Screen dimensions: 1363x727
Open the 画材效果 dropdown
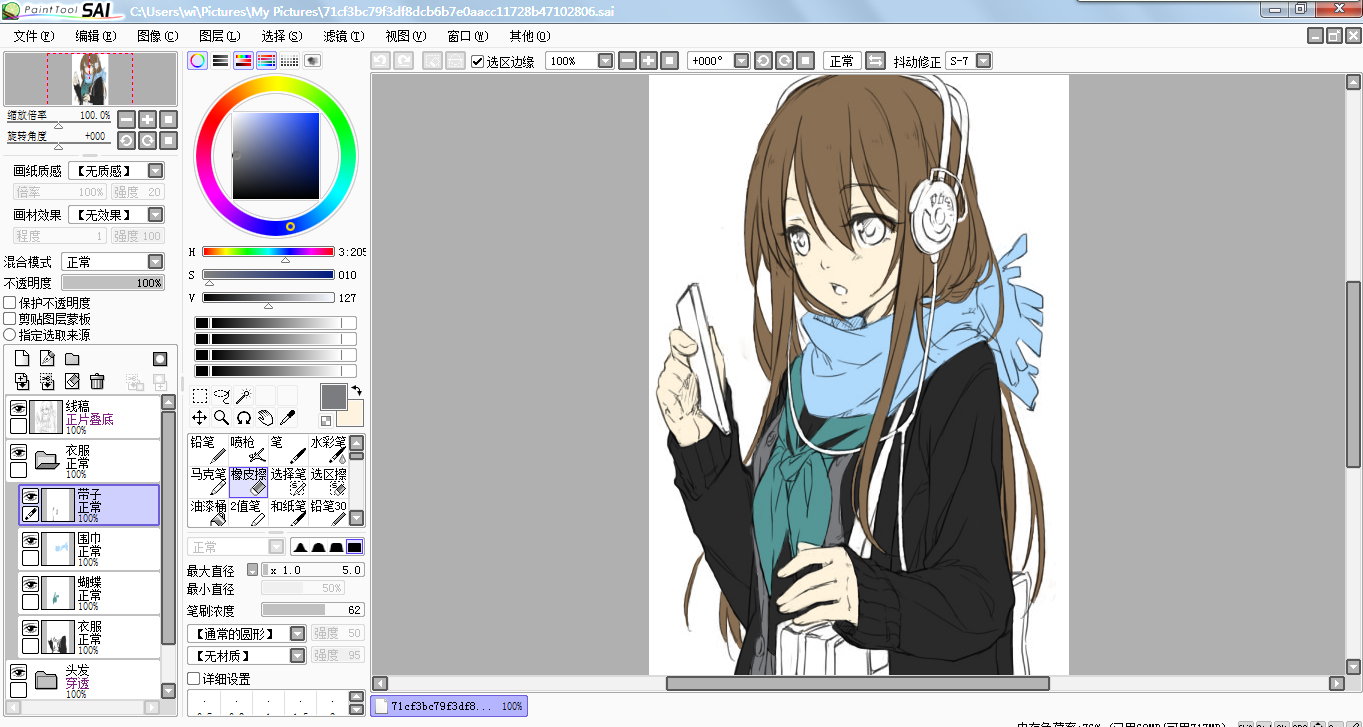116,215
